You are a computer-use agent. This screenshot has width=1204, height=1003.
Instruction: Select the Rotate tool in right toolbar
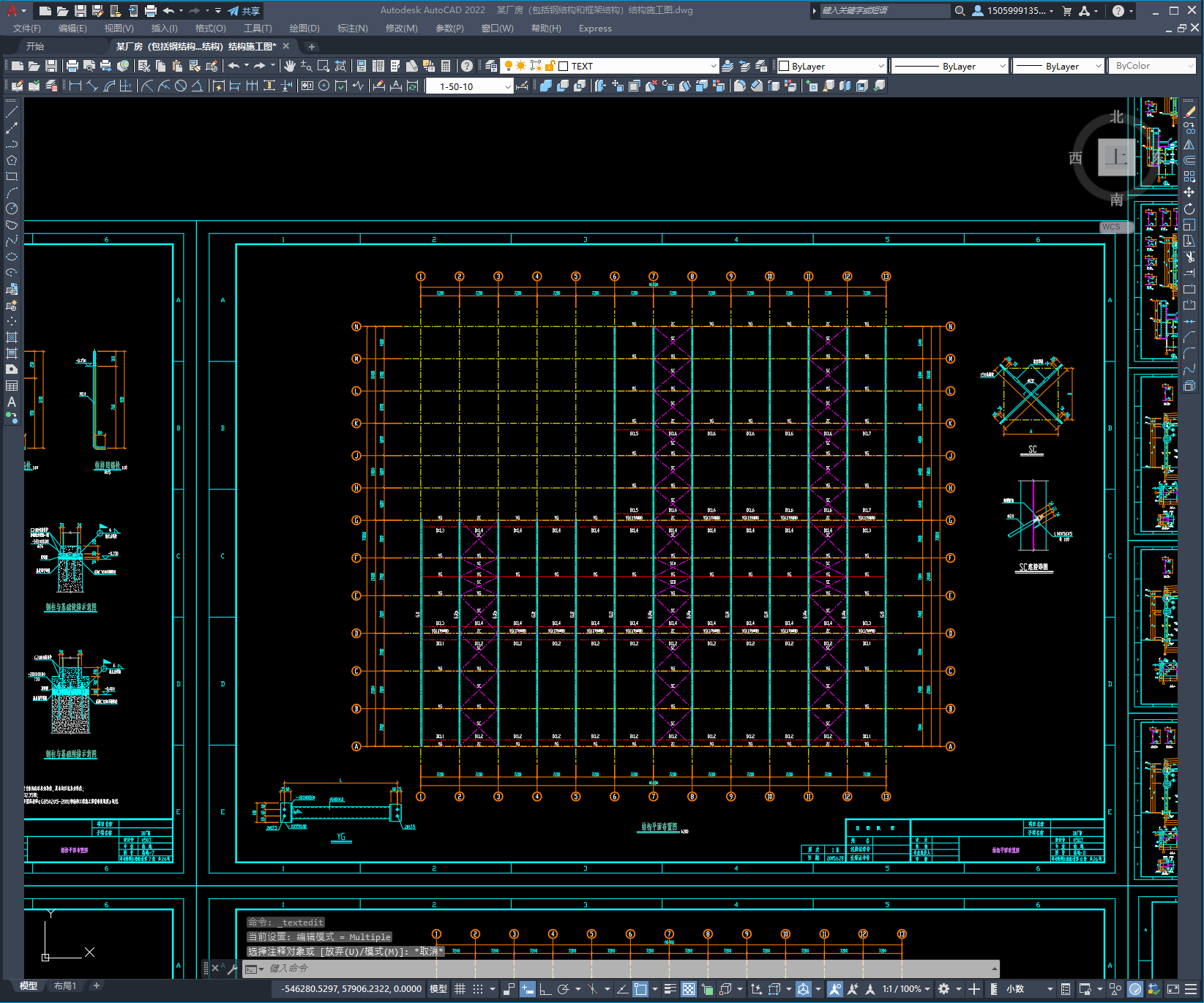[x=1189, y=209]
